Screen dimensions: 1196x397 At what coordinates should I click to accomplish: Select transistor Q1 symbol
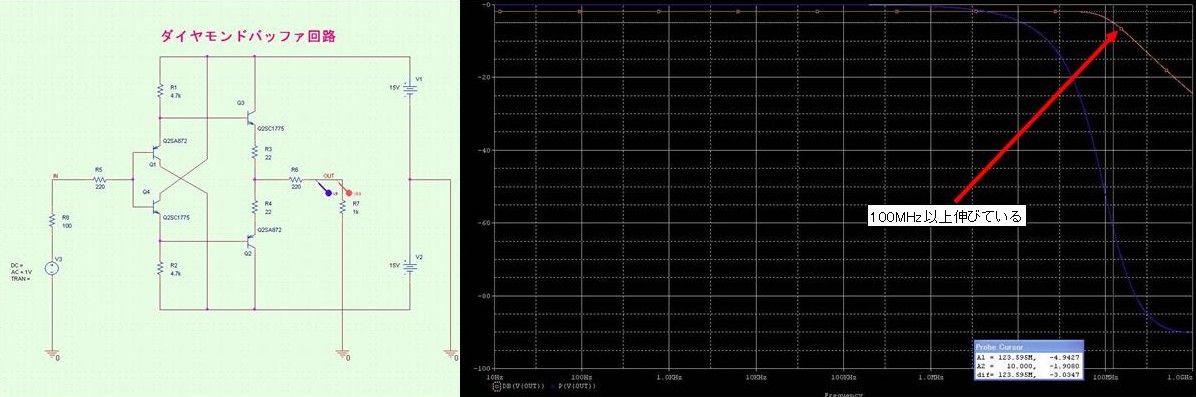click(x=157, y=153)
